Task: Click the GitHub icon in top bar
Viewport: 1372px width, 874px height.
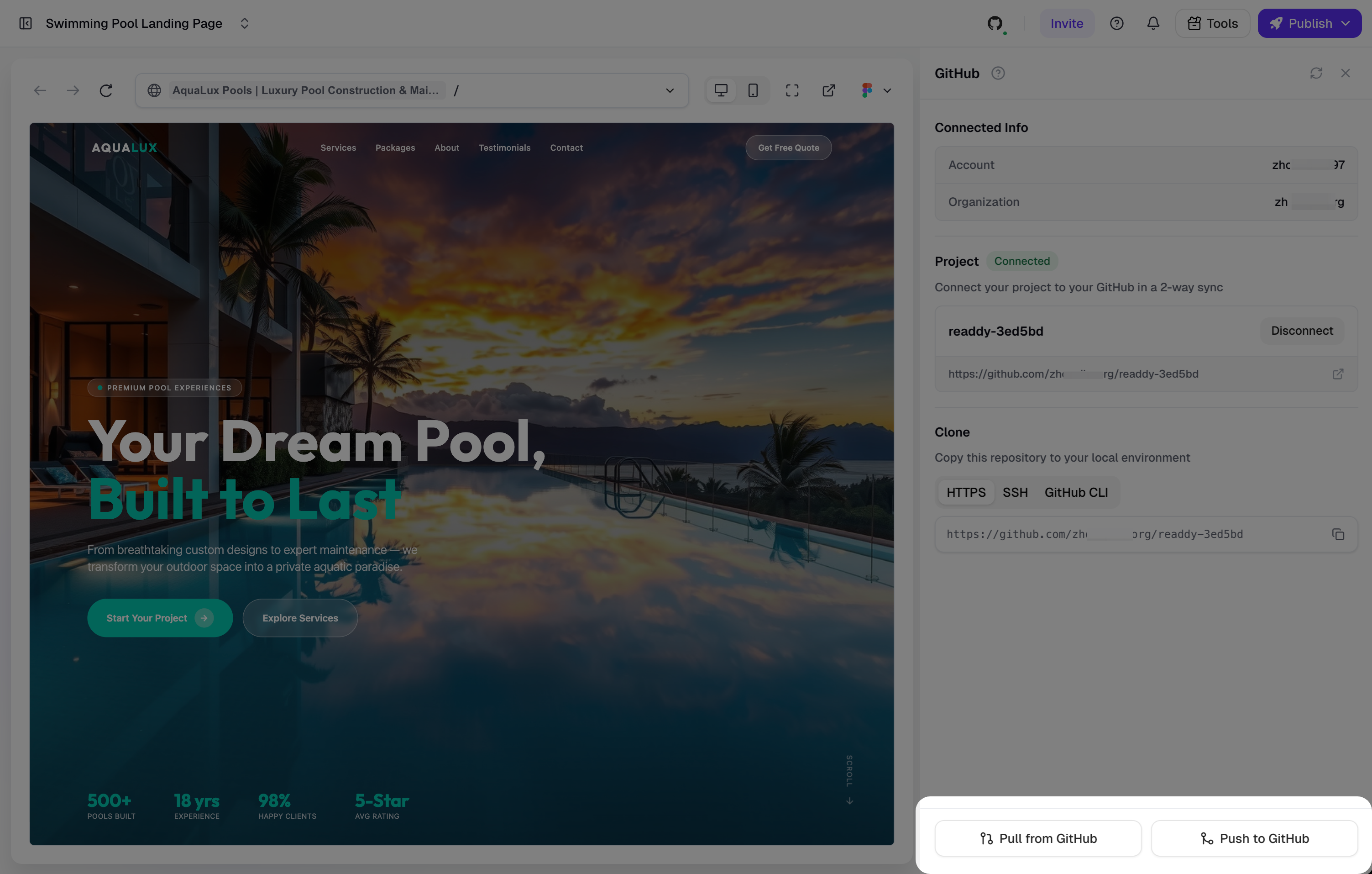Action: click(x=995, y=23)
